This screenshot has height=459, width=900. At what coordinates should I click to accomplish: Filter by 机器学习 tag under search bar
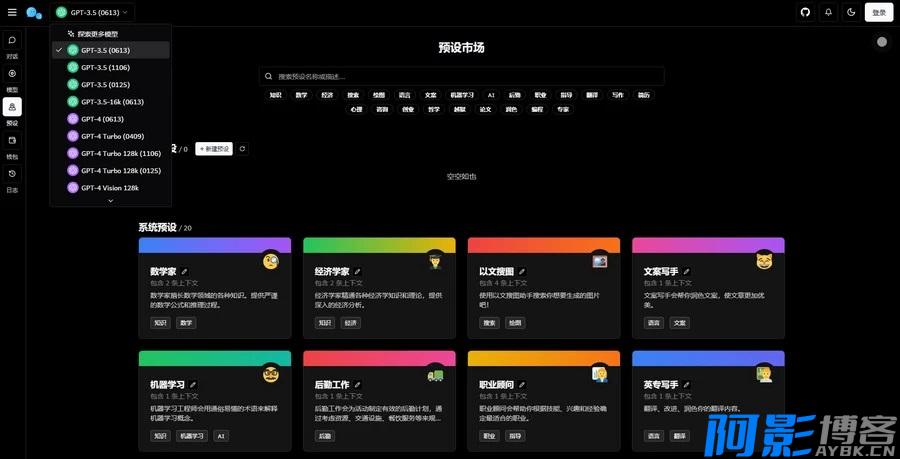pyautogui.click(x=461, y=95)
